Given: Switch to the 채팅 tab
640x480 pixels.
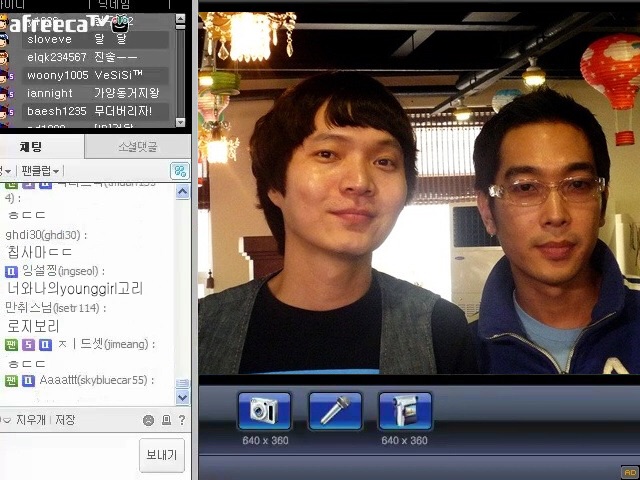Looking at the screenshot, I should [x=31, y=147].
